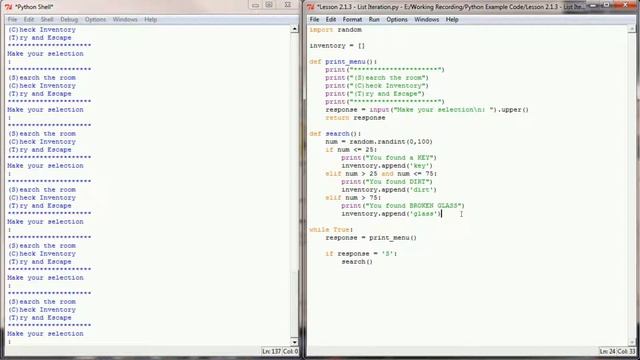Screen dimensions: 640x360
Task: Click the print 'You found BROKEN GLASS' line
Action: coord(403,206)
